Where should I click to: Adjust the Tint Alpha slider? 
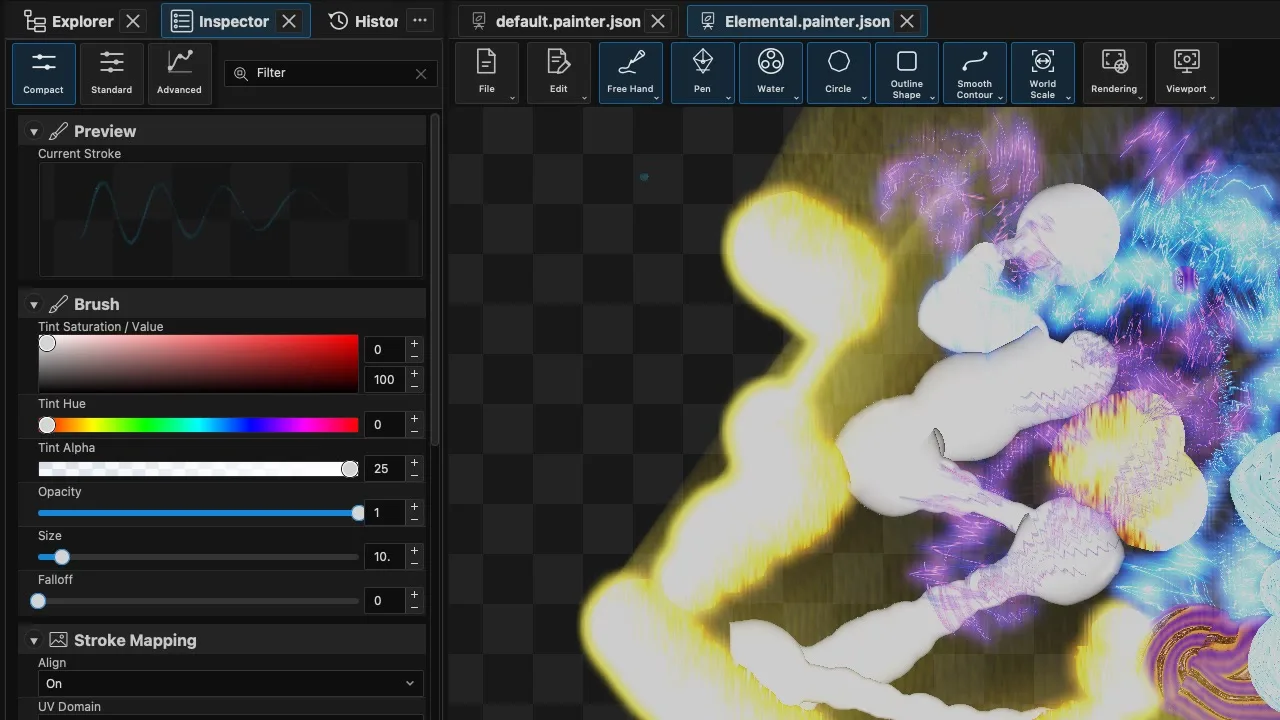pos(198,469)
